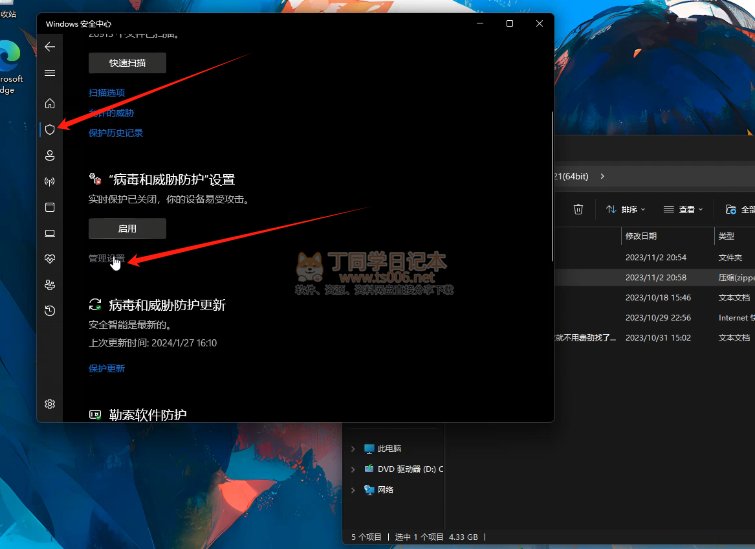Click sort arrows icon in Explorer toolbar
This screenshot has width=755, height=549.
[x=611, y=209]
